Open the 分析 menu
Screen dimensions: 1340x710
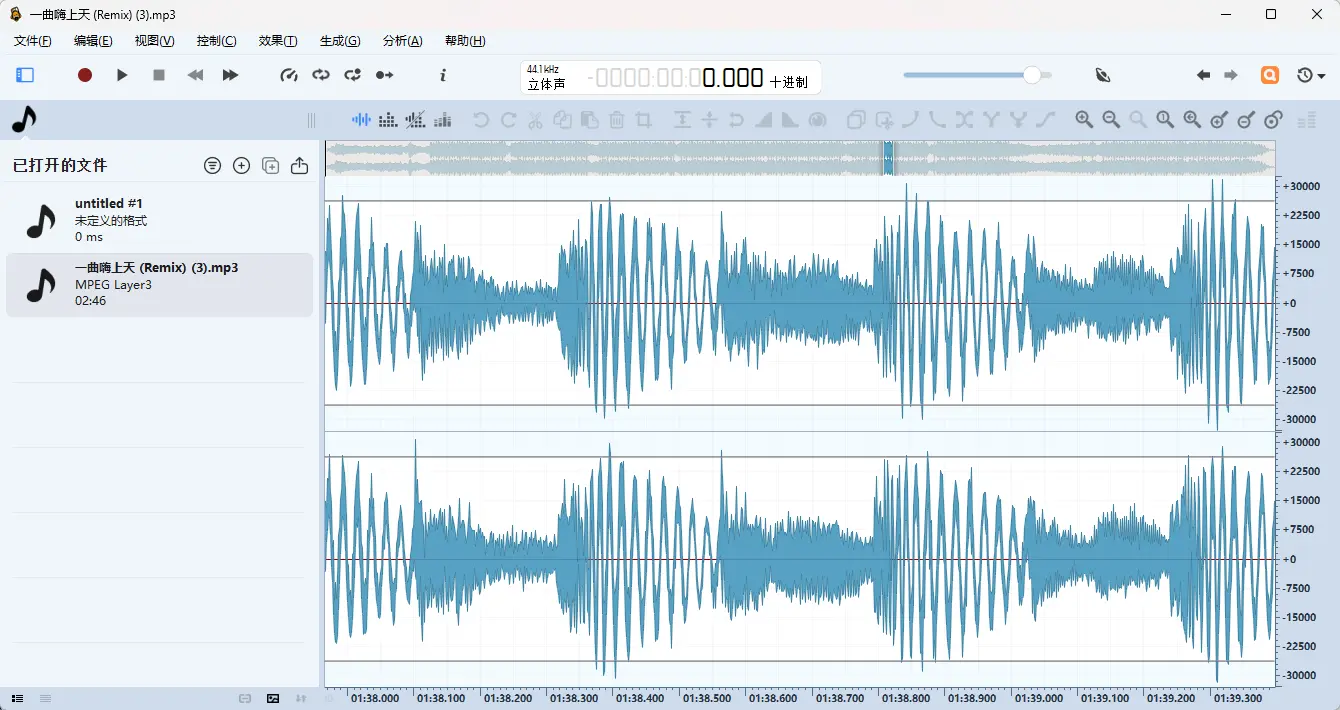[x=403, y=41]
